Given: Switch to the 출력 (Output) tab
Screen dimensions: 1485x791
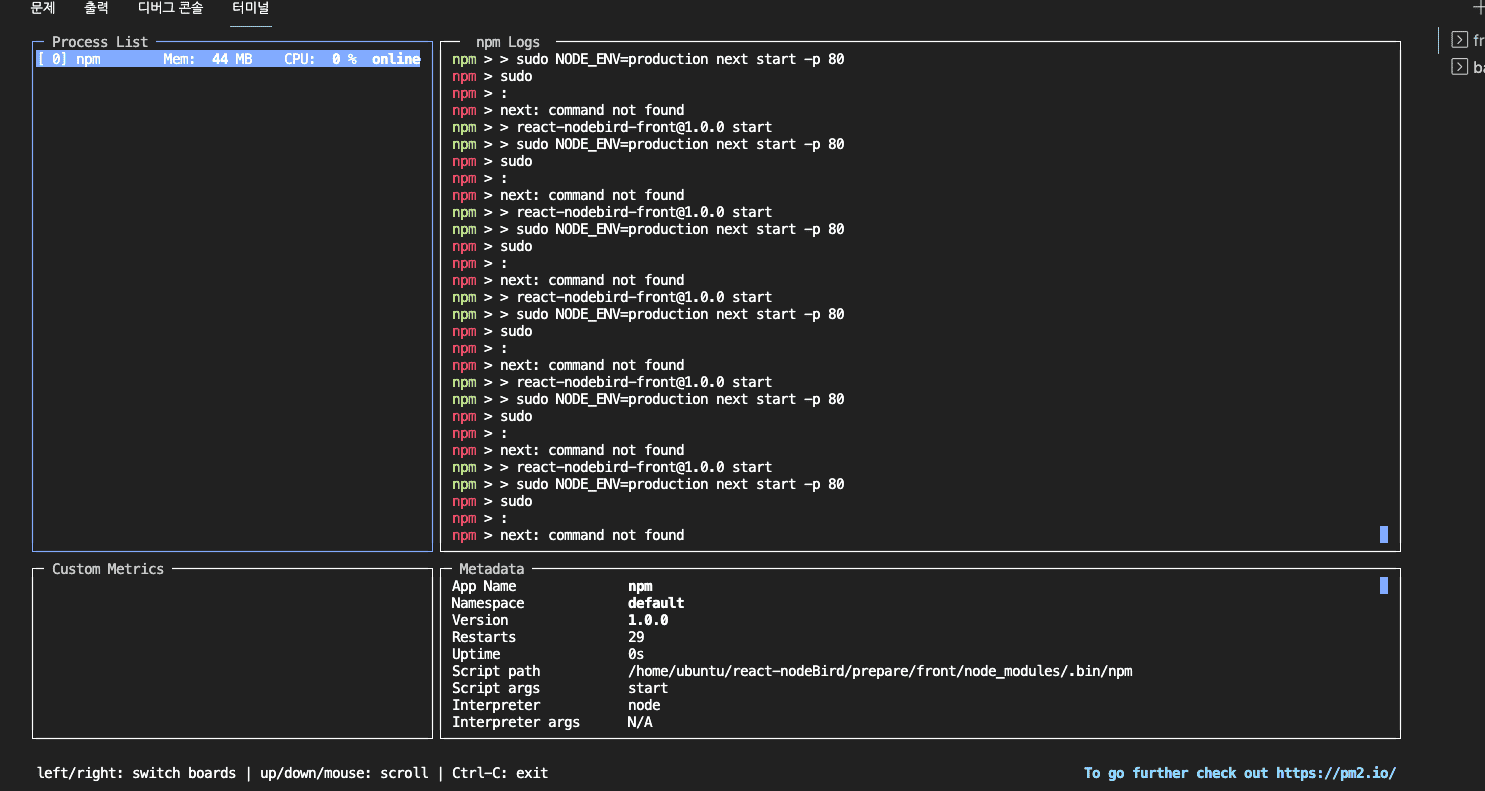Looking at the screenshot, I should (x=96, y=8).
